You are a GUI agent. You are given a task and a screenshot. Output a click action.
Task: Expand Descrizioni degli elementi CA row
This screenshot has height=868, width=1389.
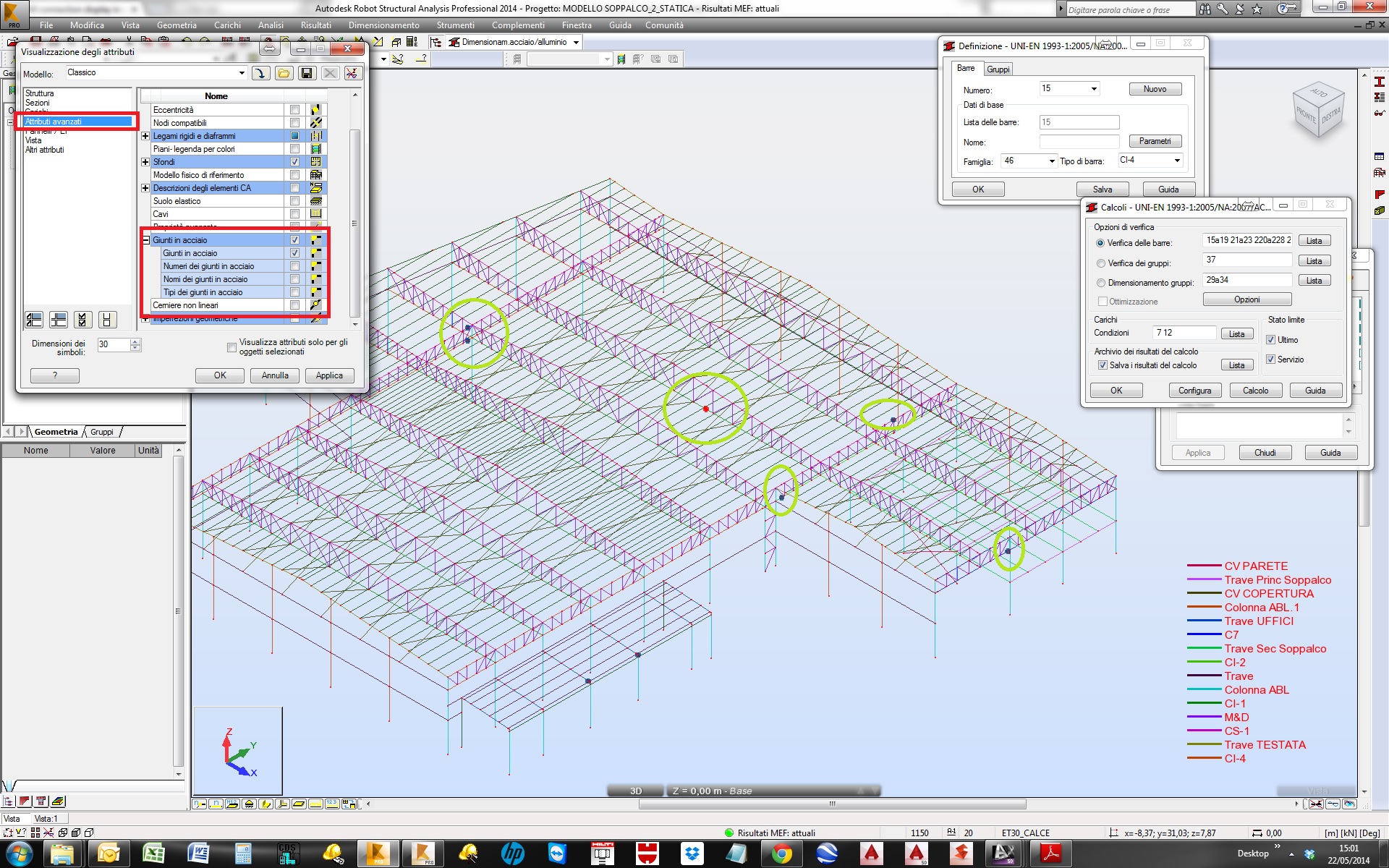[x=145, y=188]
